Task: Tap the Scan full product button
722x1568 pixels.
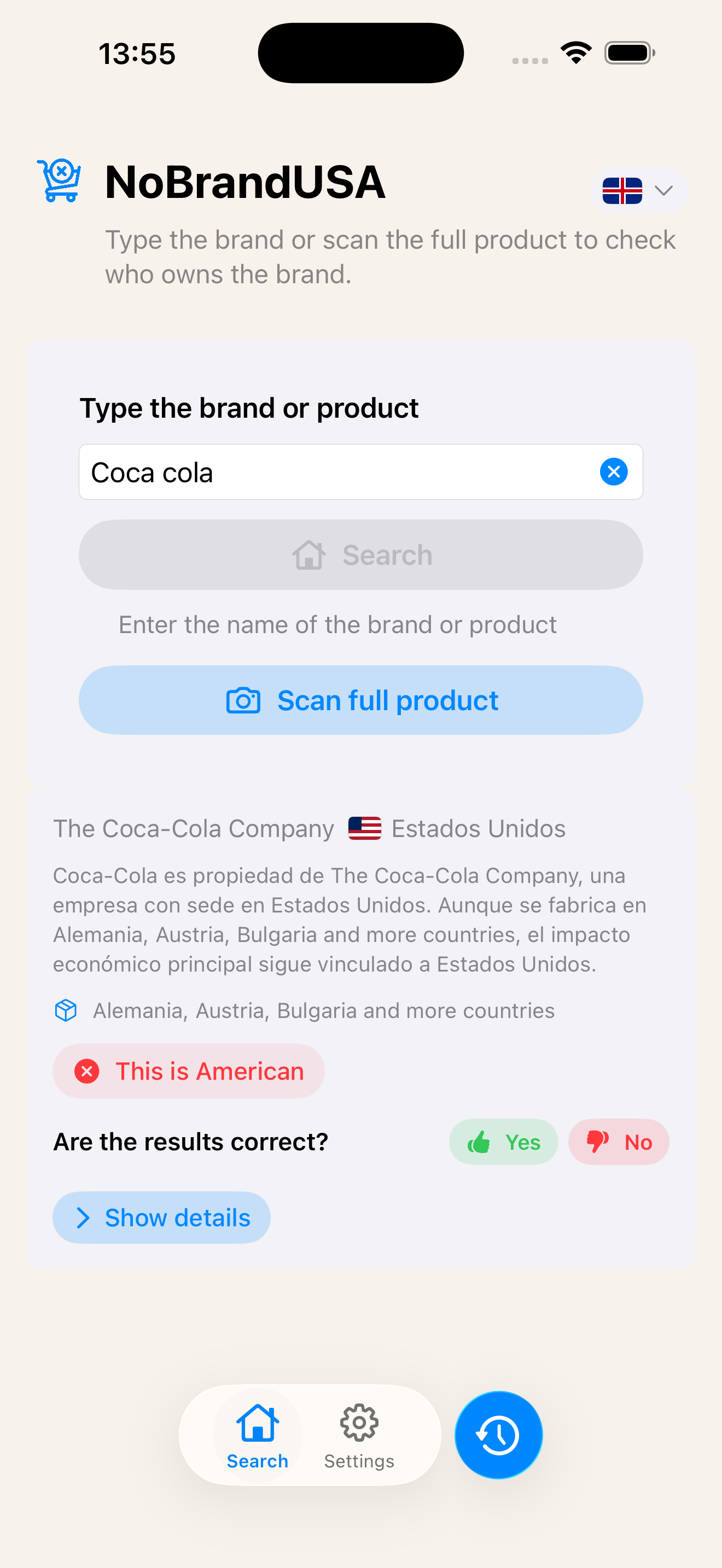Action: (x=360, y=700)
